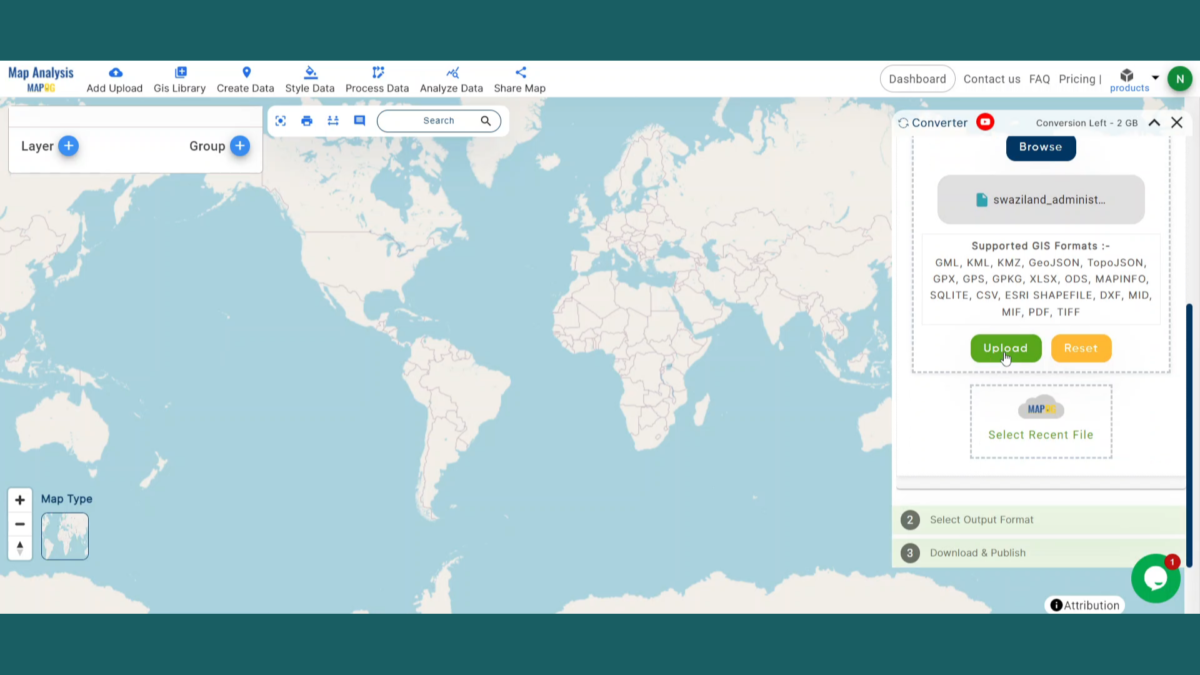Select the Create Data tool
The width and height of the screenshot is (1200, 675).
(245, 78)
